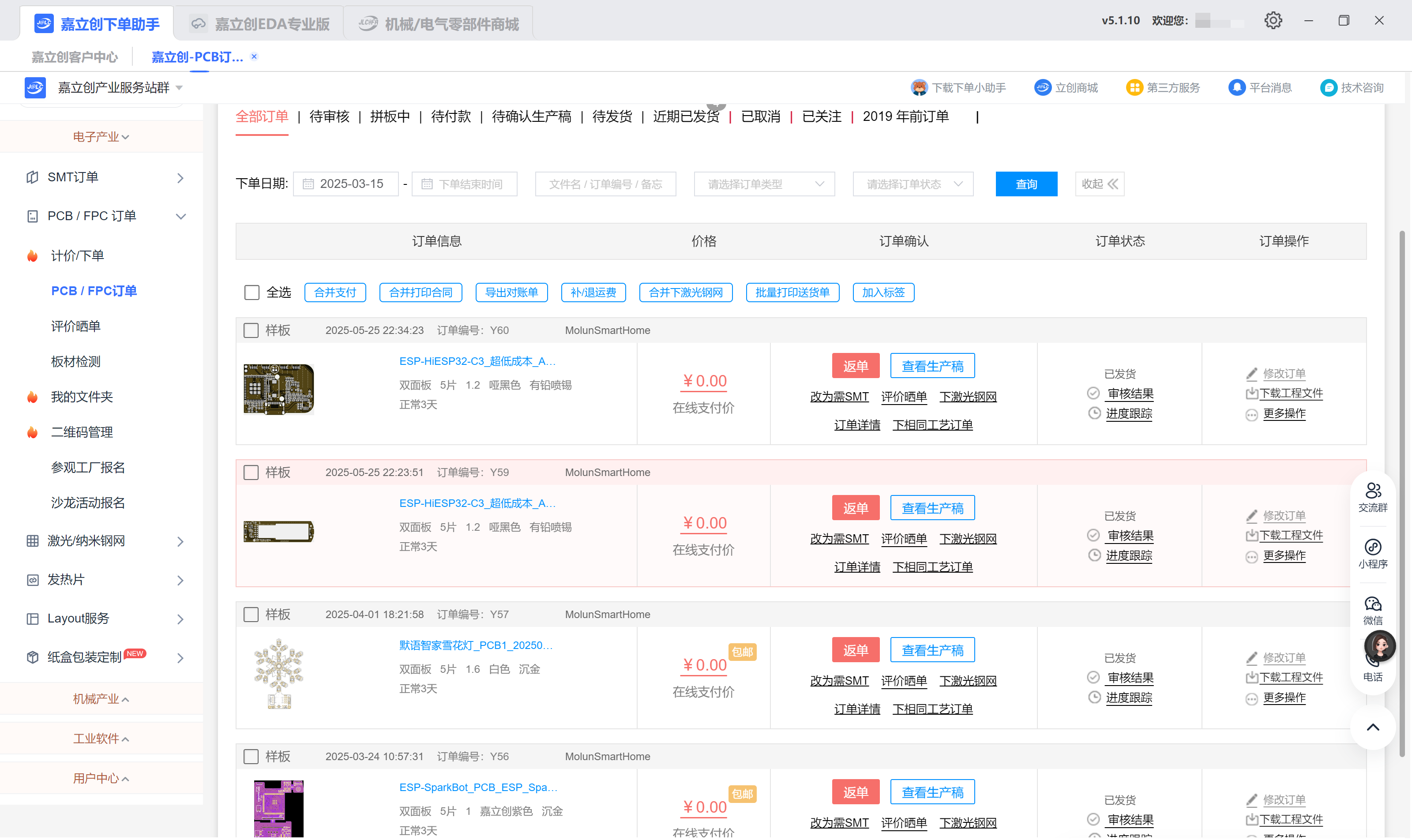Click the 微信 WeChat contact icon
1412x840 pixels.
coord(1372,604)
